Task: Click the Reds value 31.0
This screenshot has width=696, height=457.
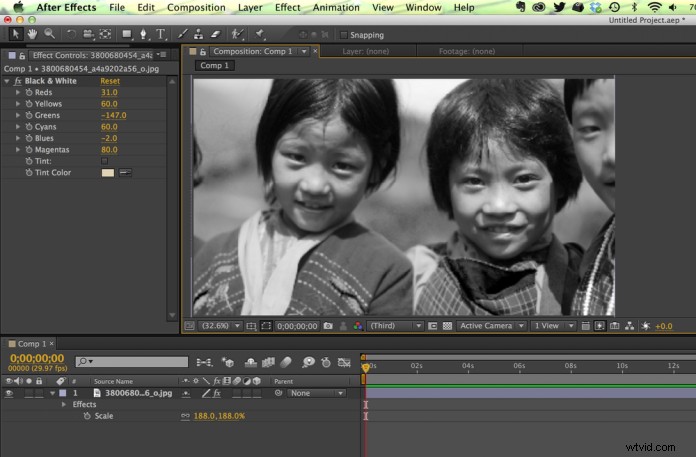Action: point(109,92)
